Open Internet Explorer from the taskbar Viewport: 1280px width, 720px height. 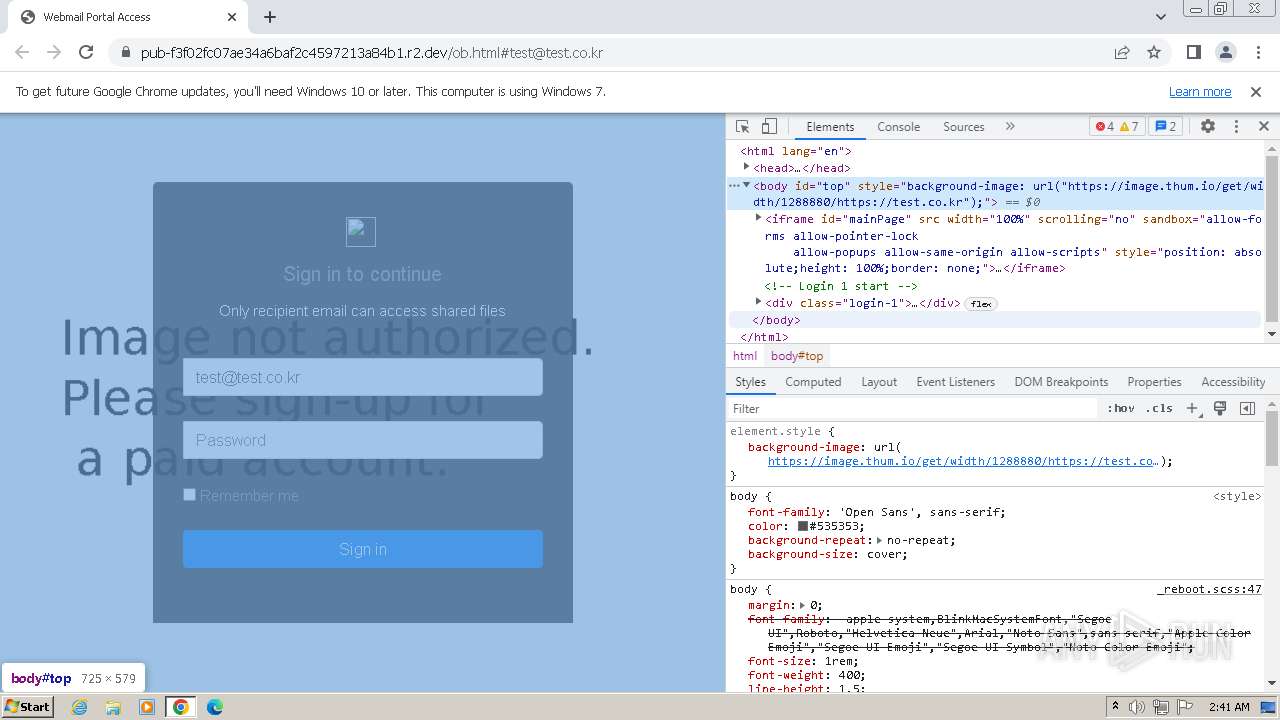[80, 707]
